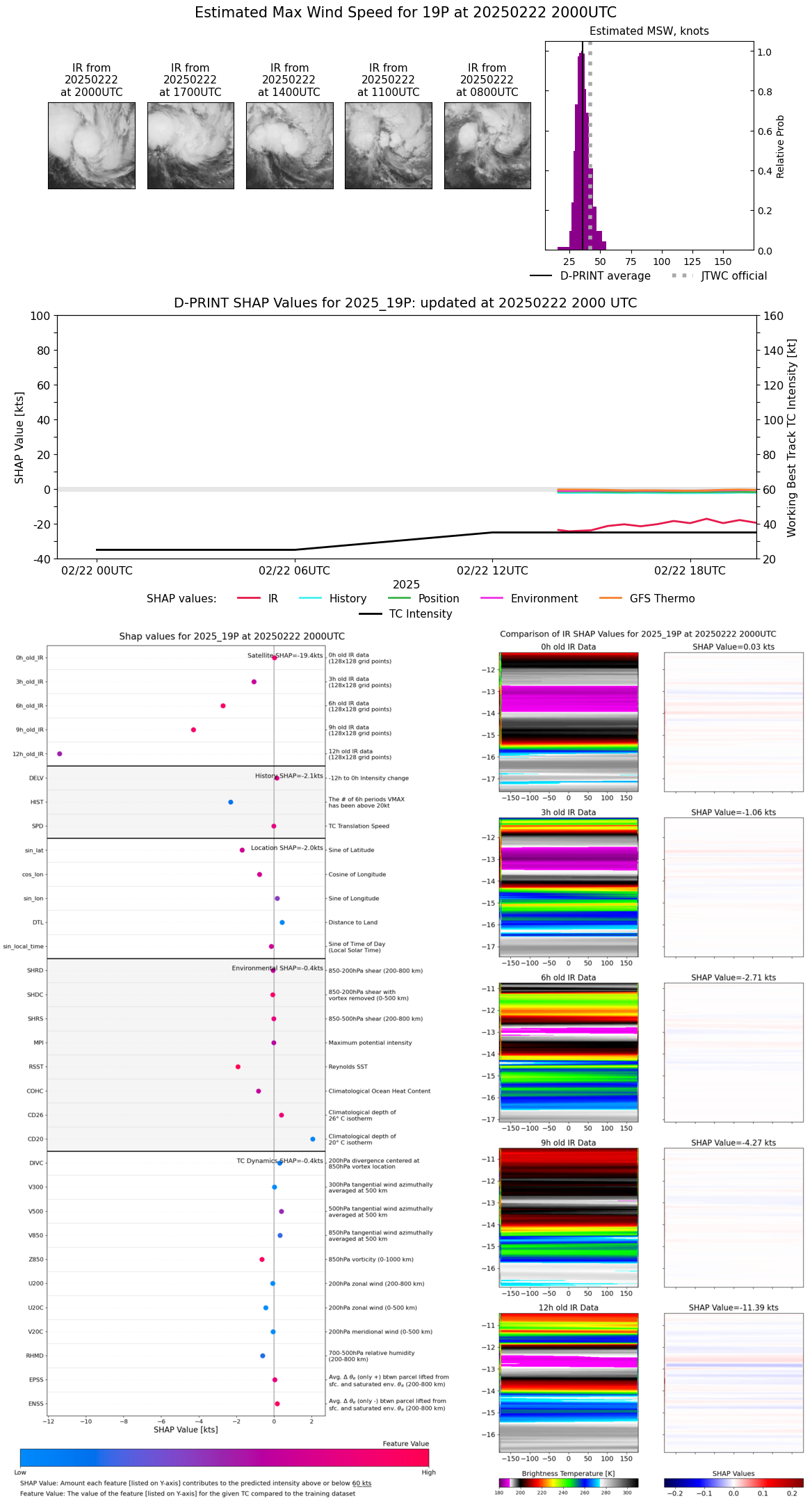812x1501 pixels.
Task: Click the magenta Environment legend line
Action: pyautogui.click(x=492, y=598)
